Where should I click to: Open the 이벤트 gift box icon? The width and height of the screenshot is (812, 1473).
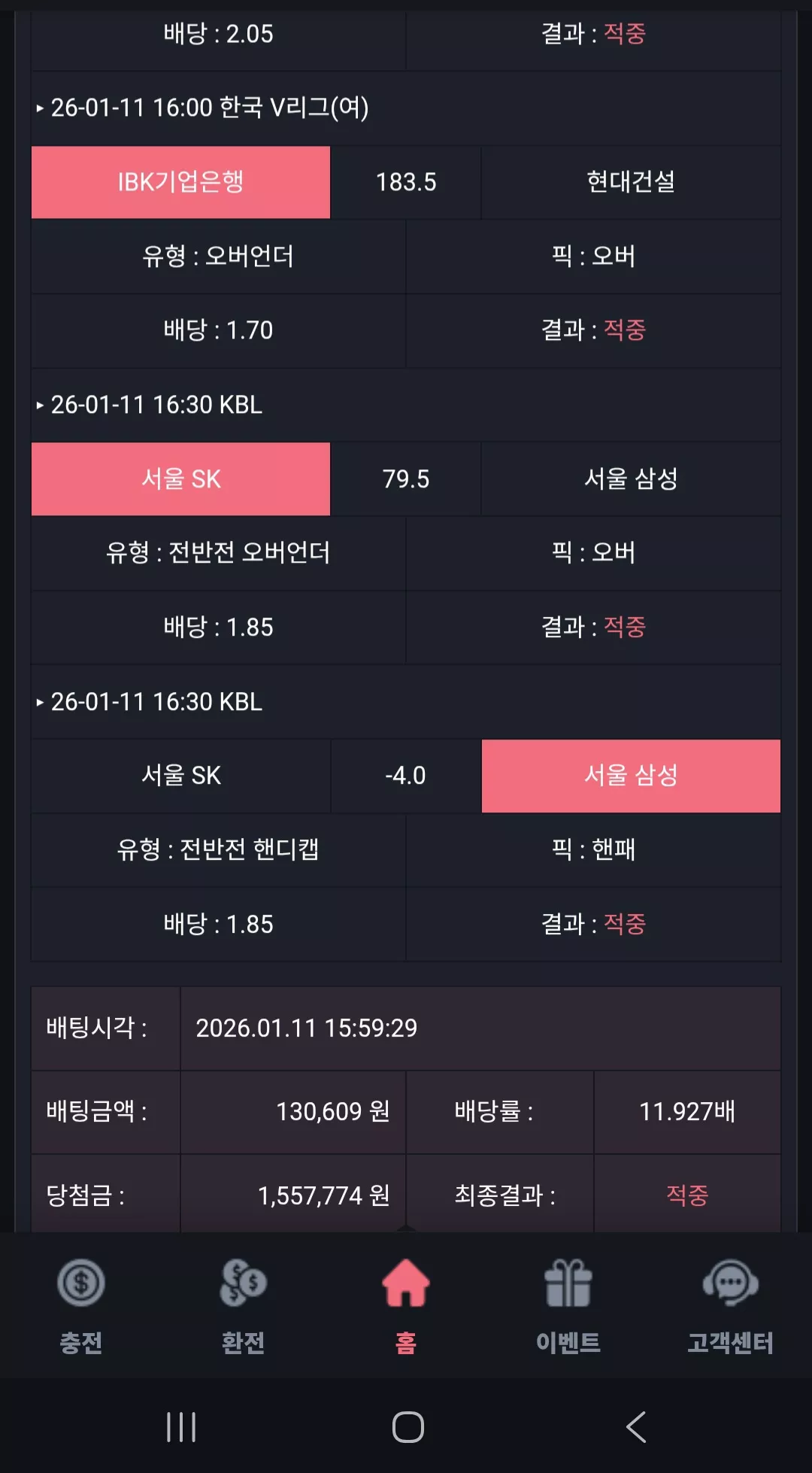(x=568, y=1283)
